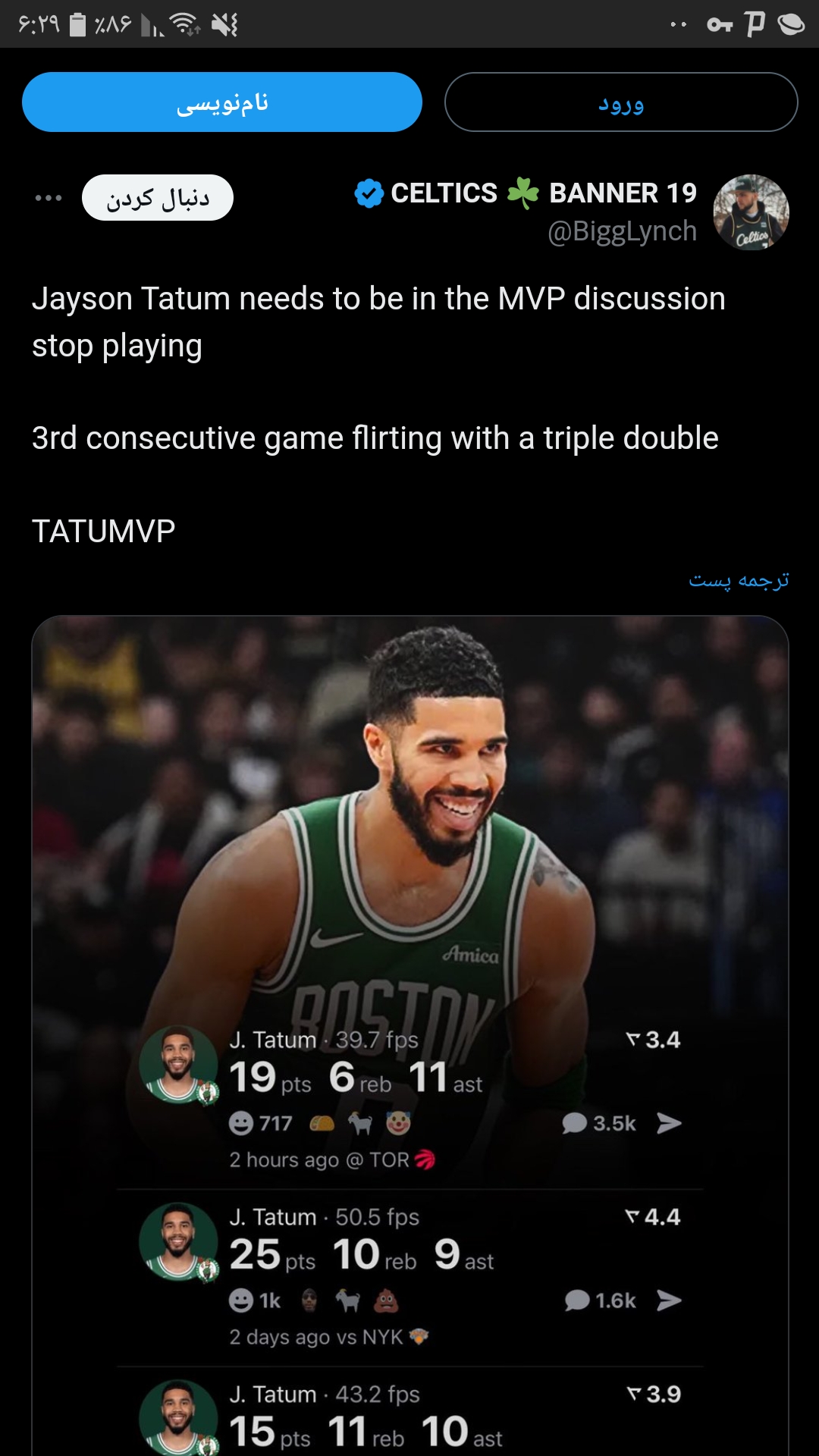
Task: Tap the 1k smiley reaction icon
Action: [241, 1301]
